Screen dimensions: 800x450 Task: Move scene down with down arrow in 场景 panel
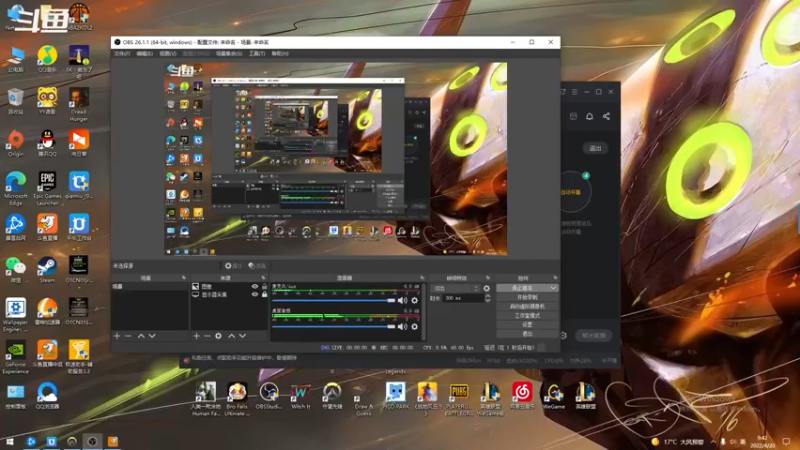152,336
